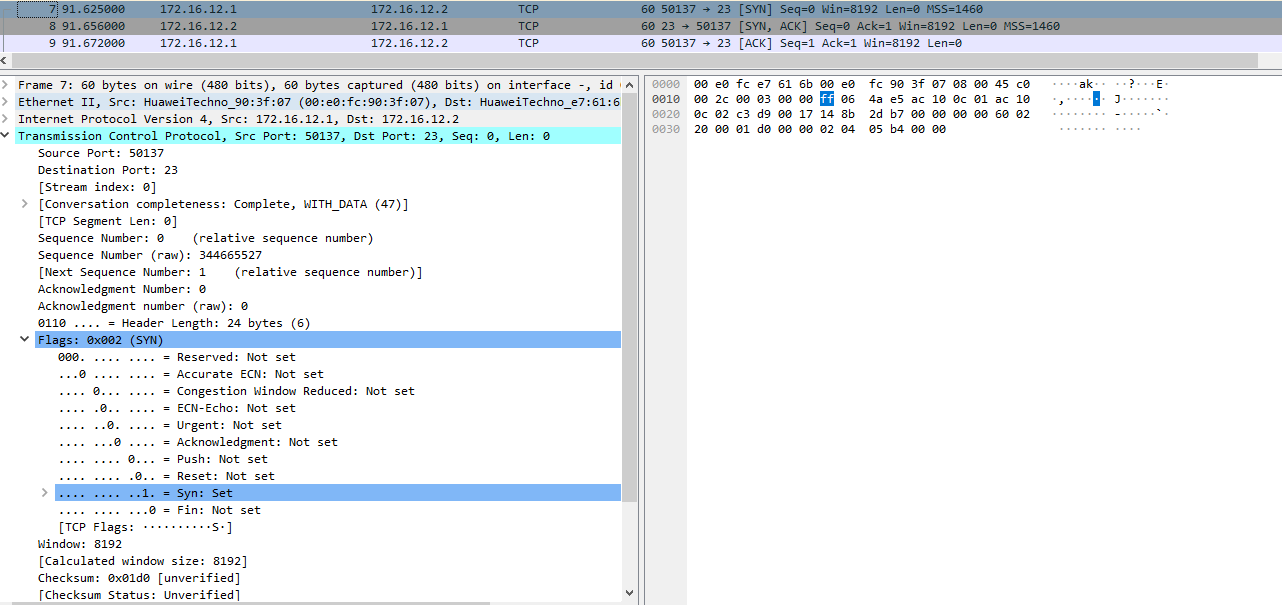Image resolution: width=1282 pixels, height=605 pixels.
Task: Select Reset: Not set flag line
Action: (166, 476)
